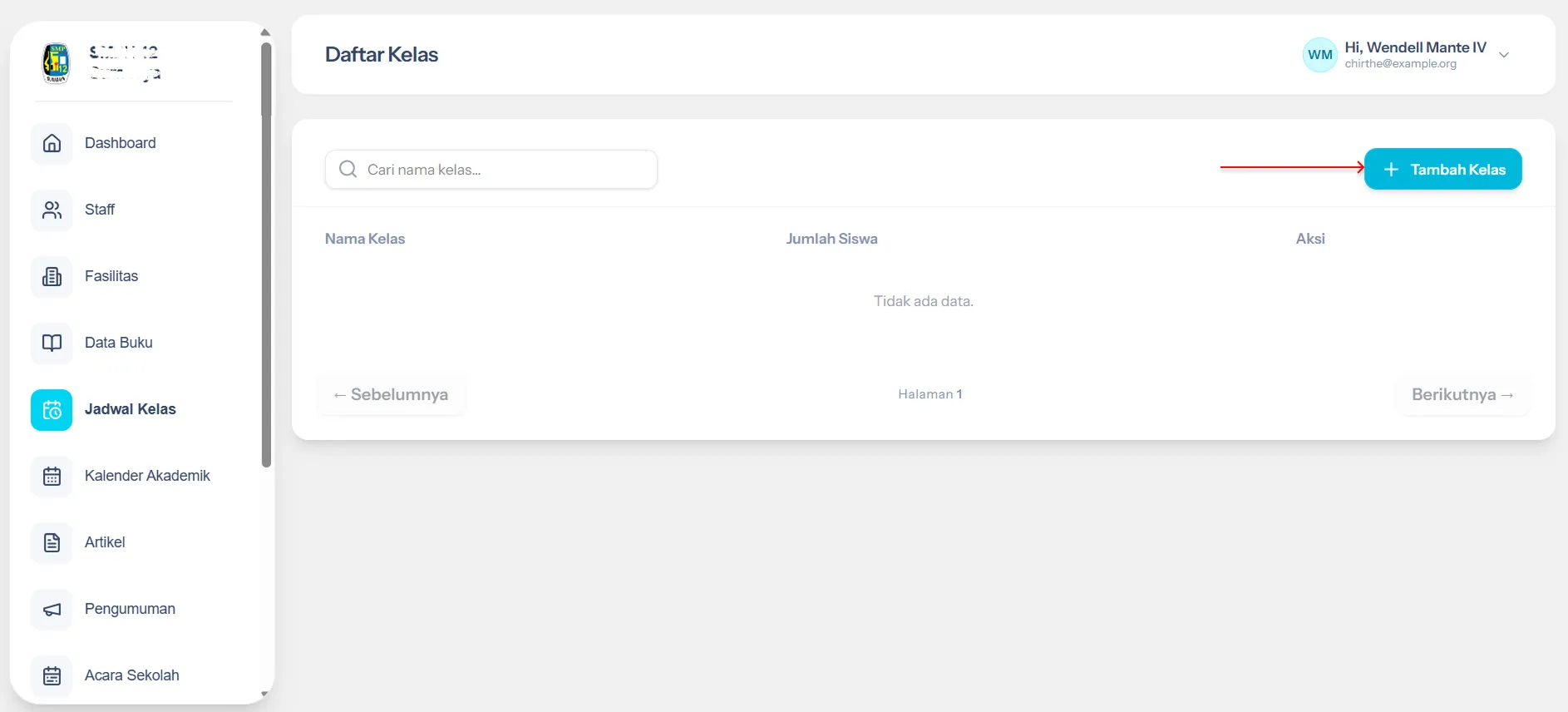Image resolution: width=1568 pixels, height=712 pixels.
Task: Click plus icon on Tambah Kelas button
Action: point(1391,169)
